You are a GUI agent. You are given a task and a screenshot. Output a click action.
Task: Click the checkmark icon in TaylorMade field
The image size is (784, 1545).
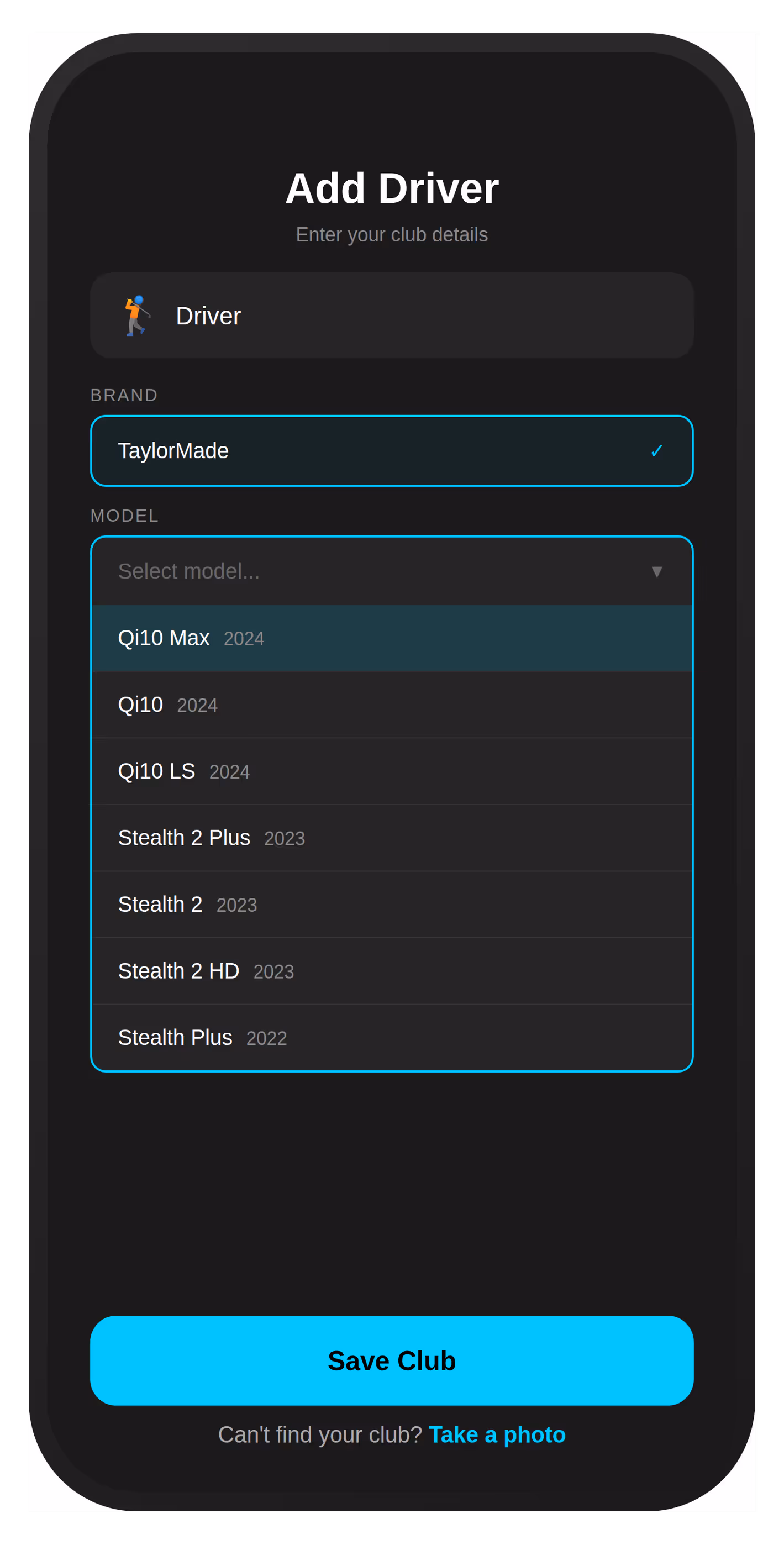point(656,450)
